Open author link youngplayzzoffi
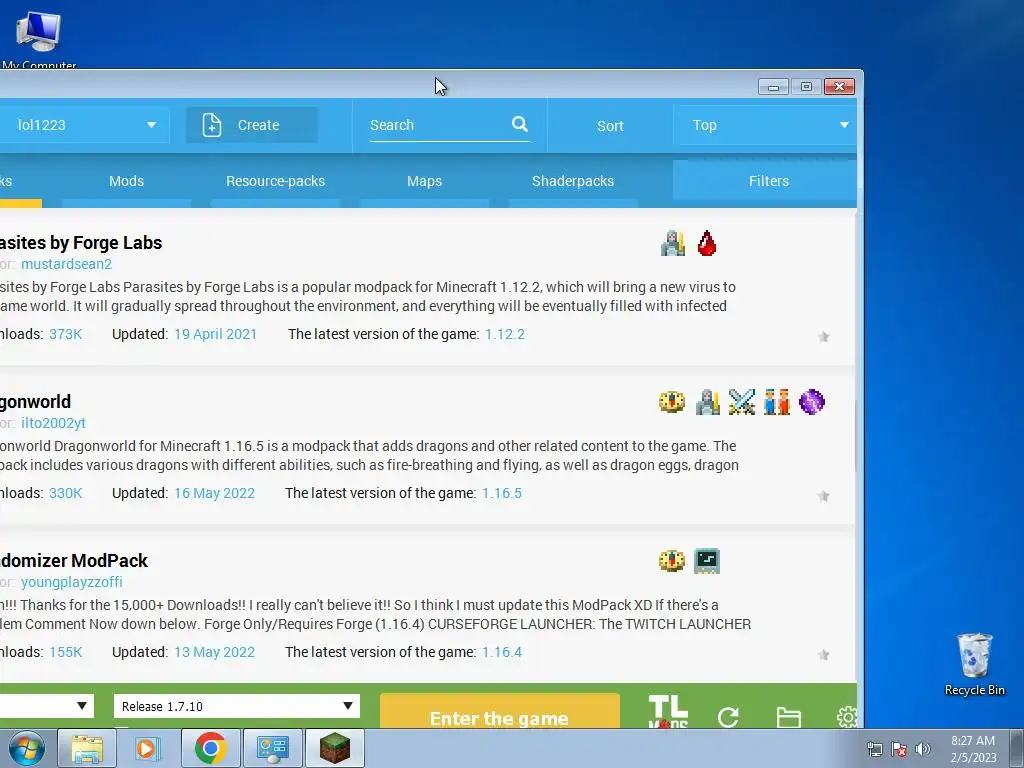 tap(71, 582)
